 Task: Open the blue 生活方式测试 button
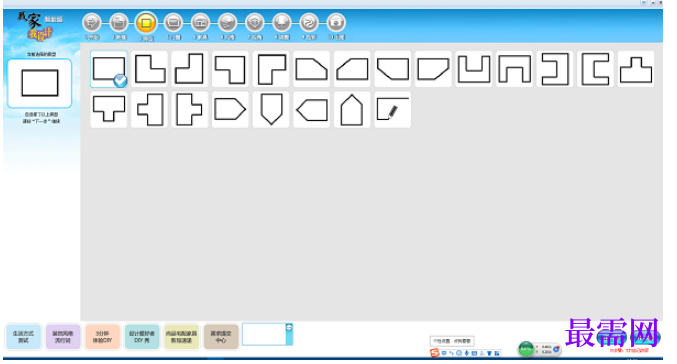click(23, 336)
